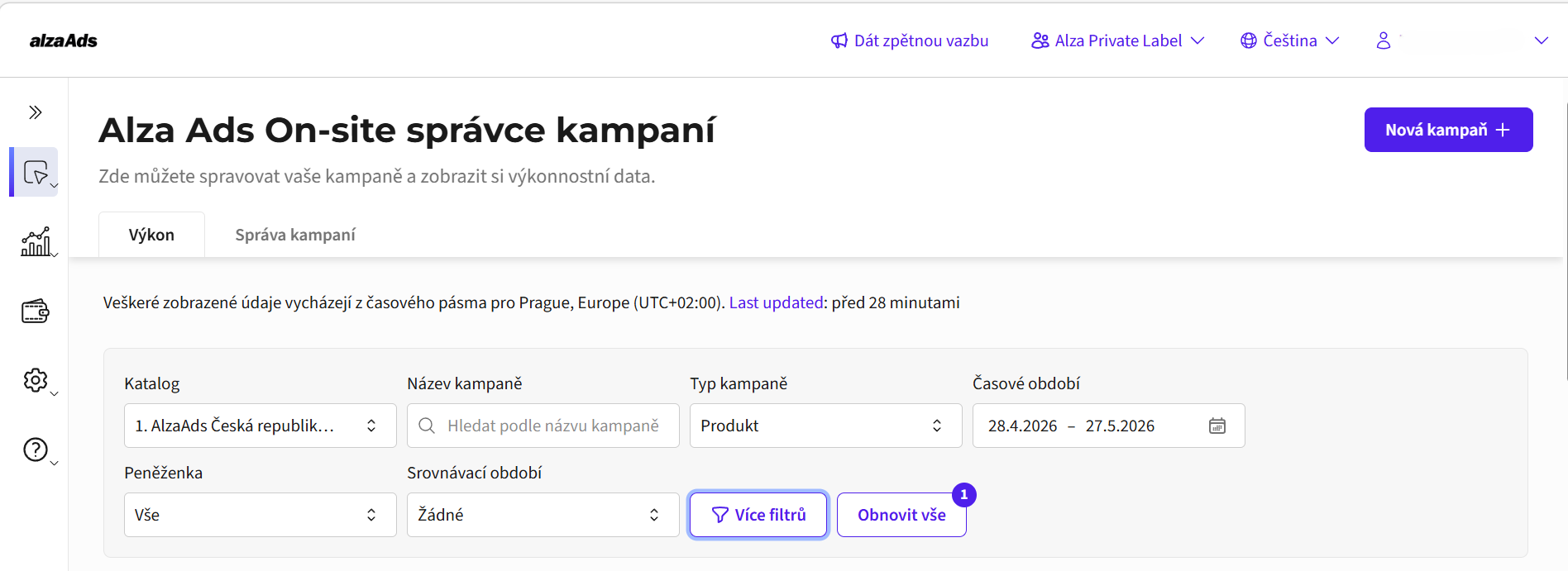
Task: Click the Více filtrů button
Action: tap(758, 515)
